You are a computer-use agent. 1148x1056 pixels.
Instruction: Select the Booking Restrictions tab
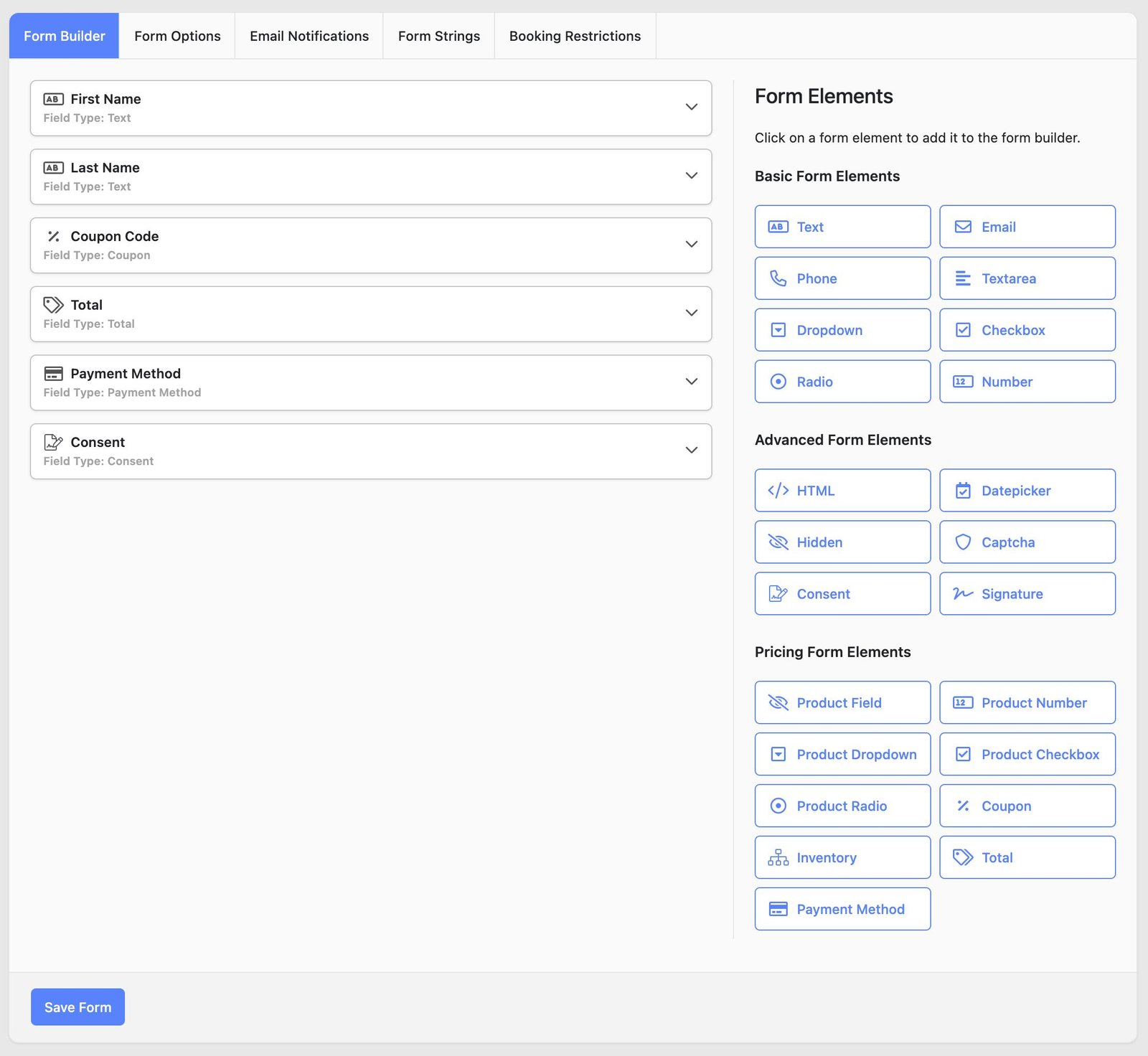point(575,36)
